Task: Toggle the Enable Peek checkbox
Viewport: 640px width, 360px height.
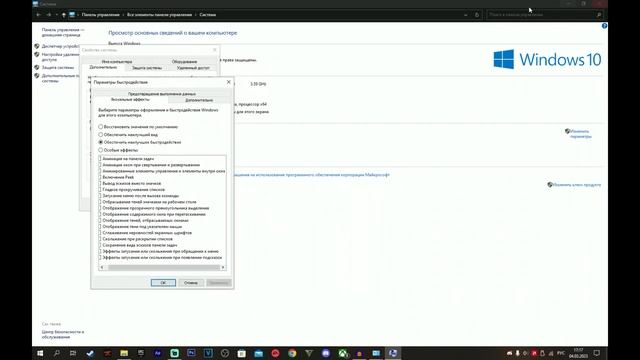Action: 100,177
